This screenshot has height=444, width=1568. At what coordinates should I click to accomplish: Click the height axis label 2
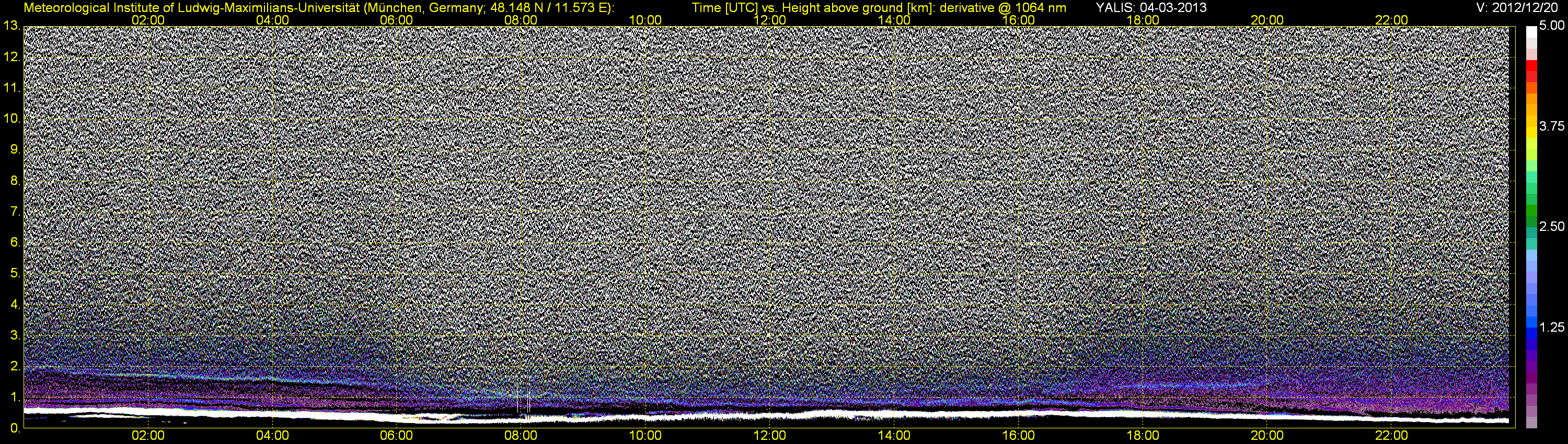coord(15,366)
